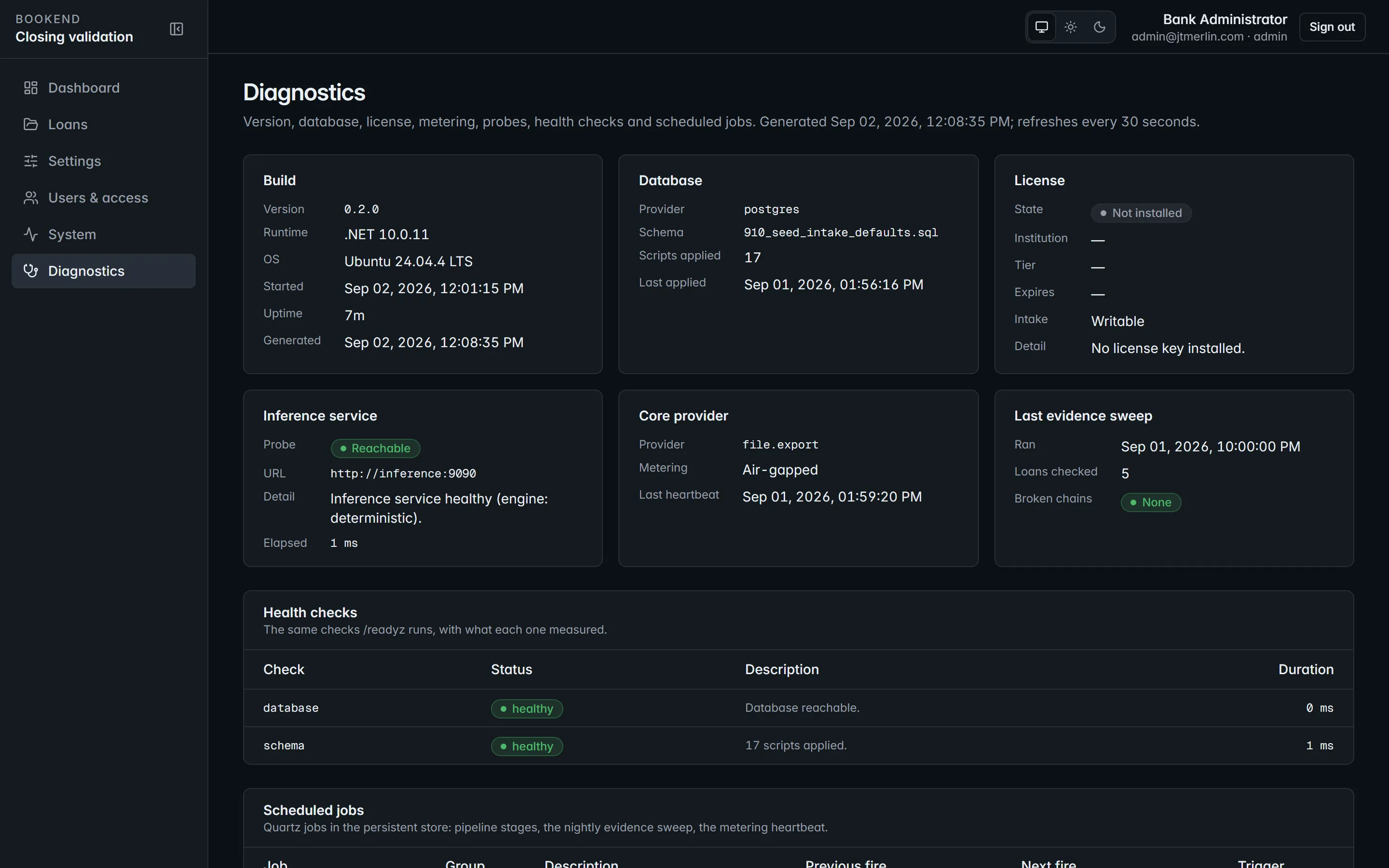Viewport: 1389px width, 868px height.
Task: Click the Scheduled jobs section heading
Action: pos(313,810)
